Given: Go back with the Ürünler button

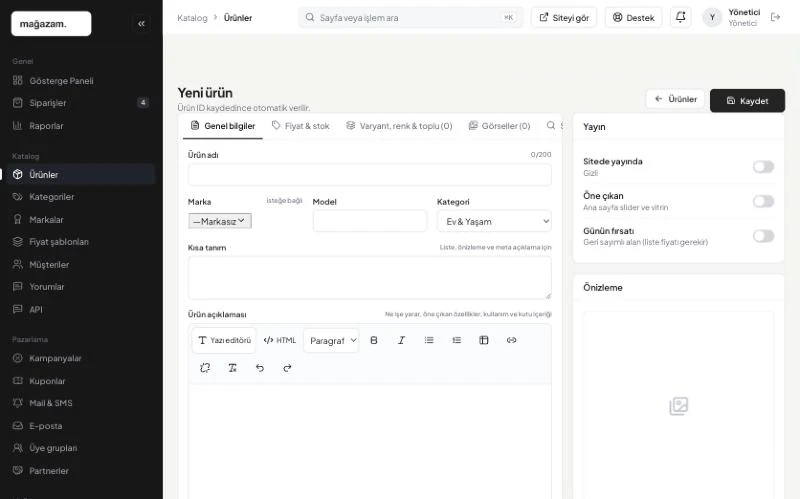Looking at the screenshot, I should 676,99.
